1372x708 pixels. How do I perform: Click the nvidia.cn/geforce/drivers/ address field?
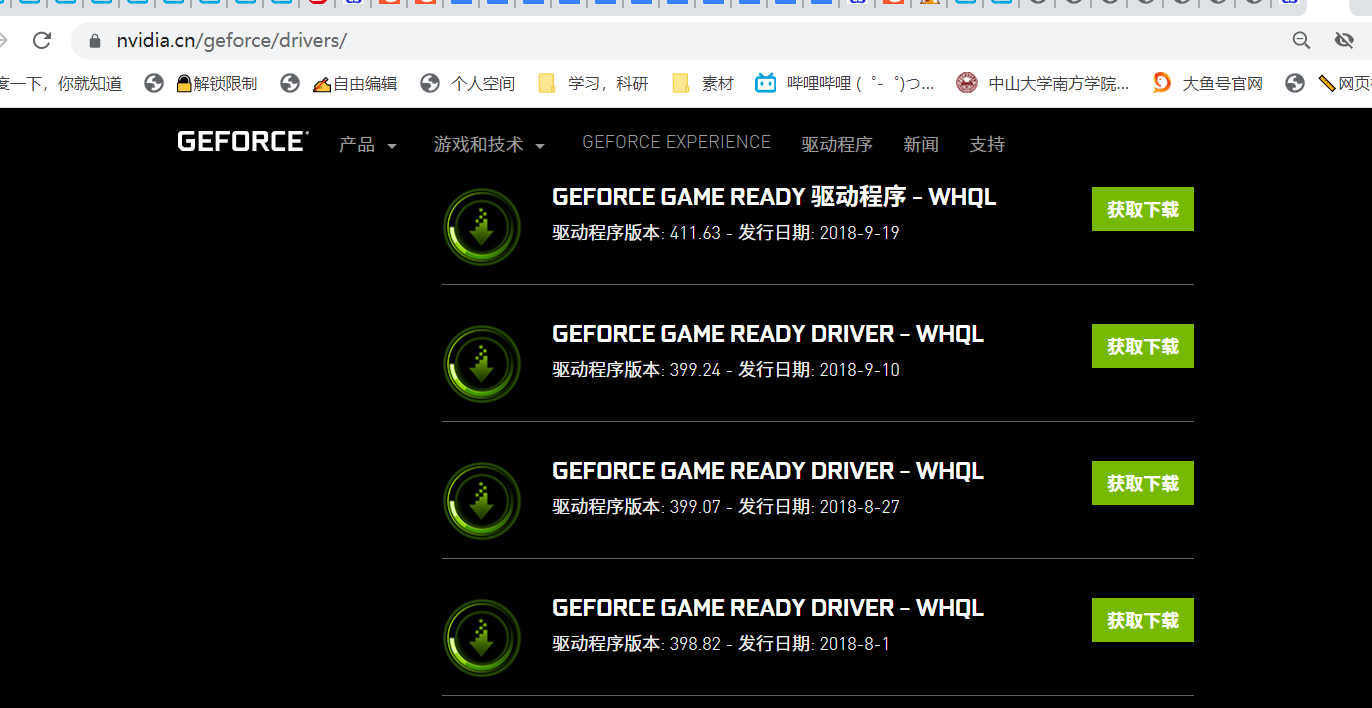[232, 41]
